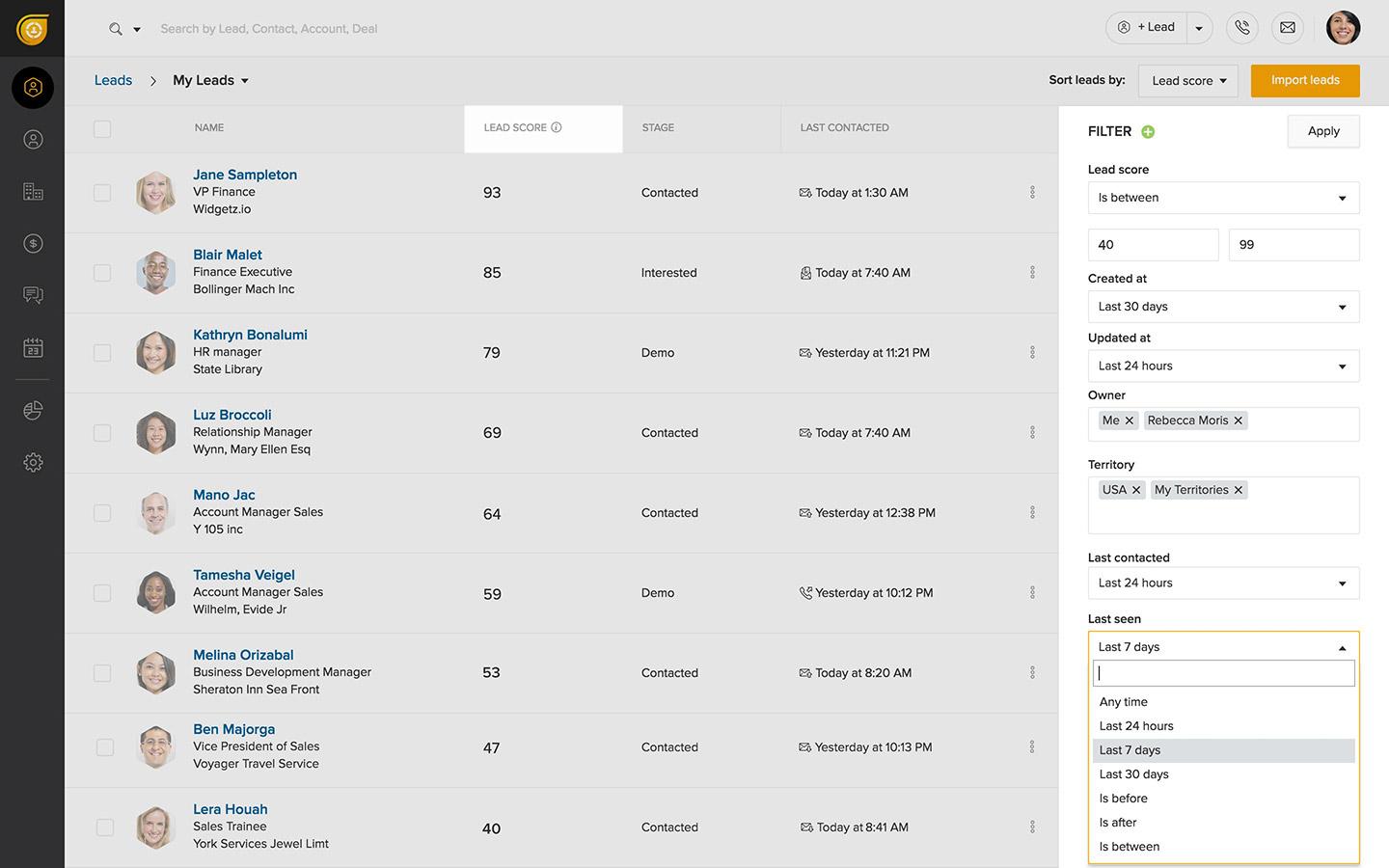Click the minimum lead score field showing 40
Viewport: 1389px width, 868px height.
pyautogui.click(x=1153, y=245)
